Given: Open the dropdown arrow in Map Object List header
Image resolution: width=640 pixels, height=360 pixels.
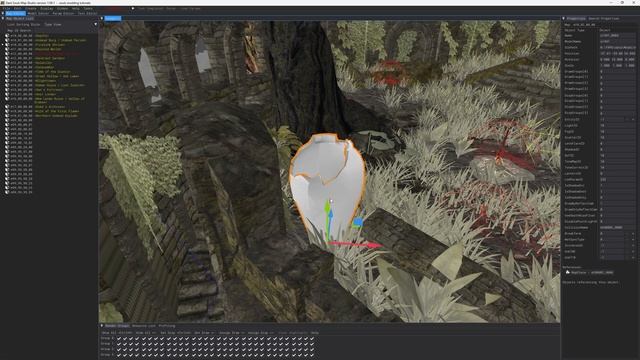Looking at the screenshot, I should tap(96, 24).
